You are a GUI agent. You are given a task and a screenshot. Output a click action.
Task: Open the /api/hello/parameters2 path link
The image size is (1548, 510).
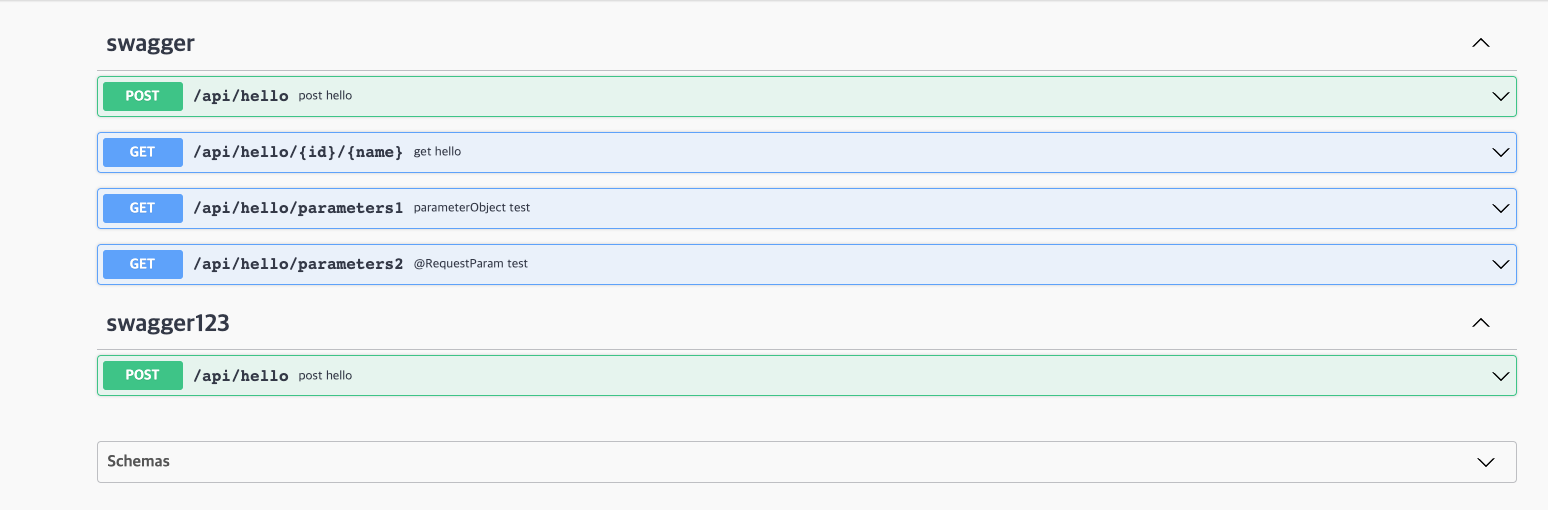[x=298, y=264]
